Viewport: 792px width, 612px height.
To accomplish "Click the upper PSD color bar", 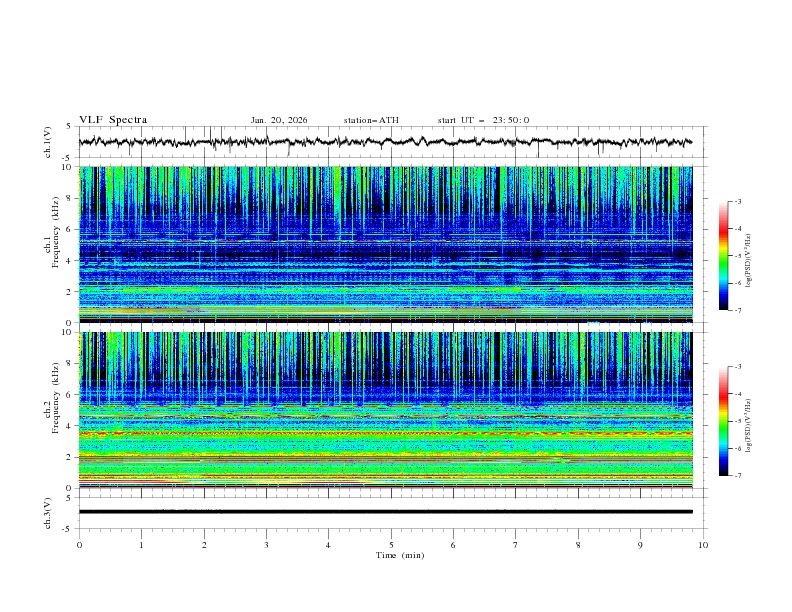I will pos(724,255).
